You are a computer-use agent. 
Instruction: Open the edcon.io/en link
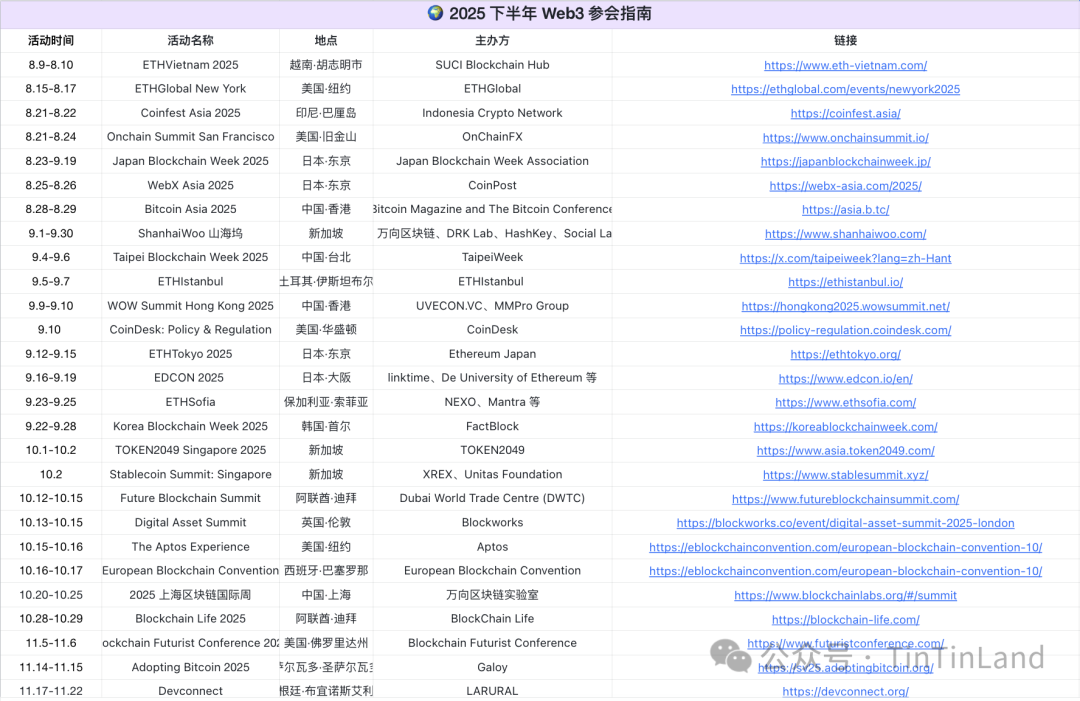(845, 379)
